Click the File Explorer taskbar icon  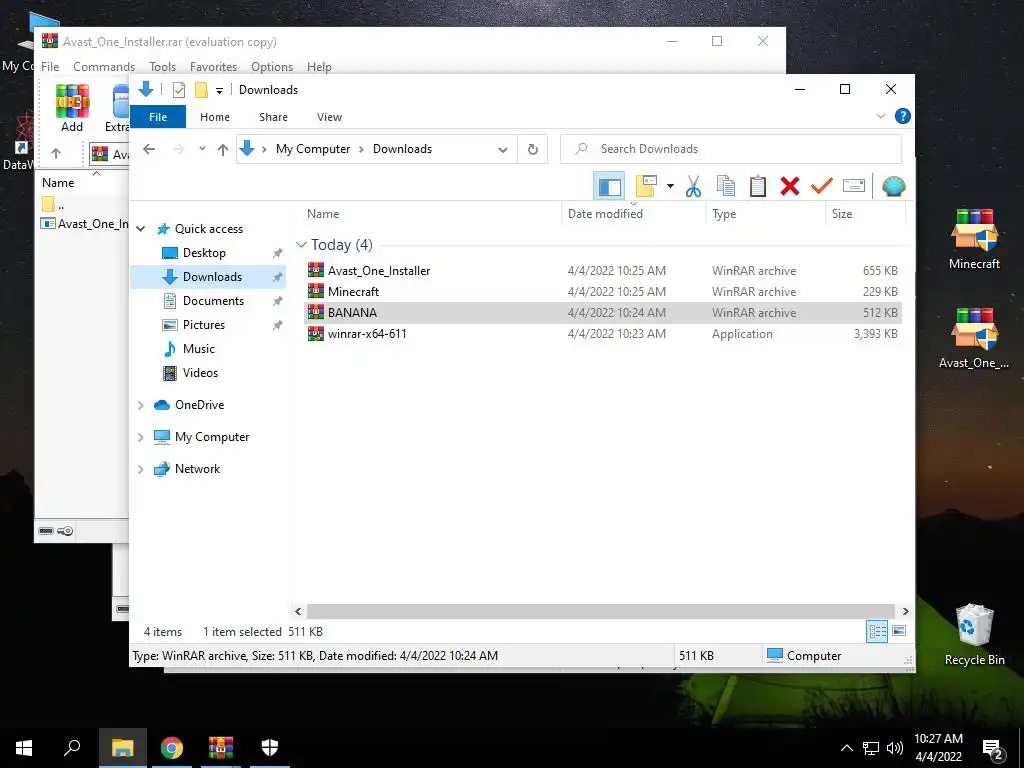123,748
